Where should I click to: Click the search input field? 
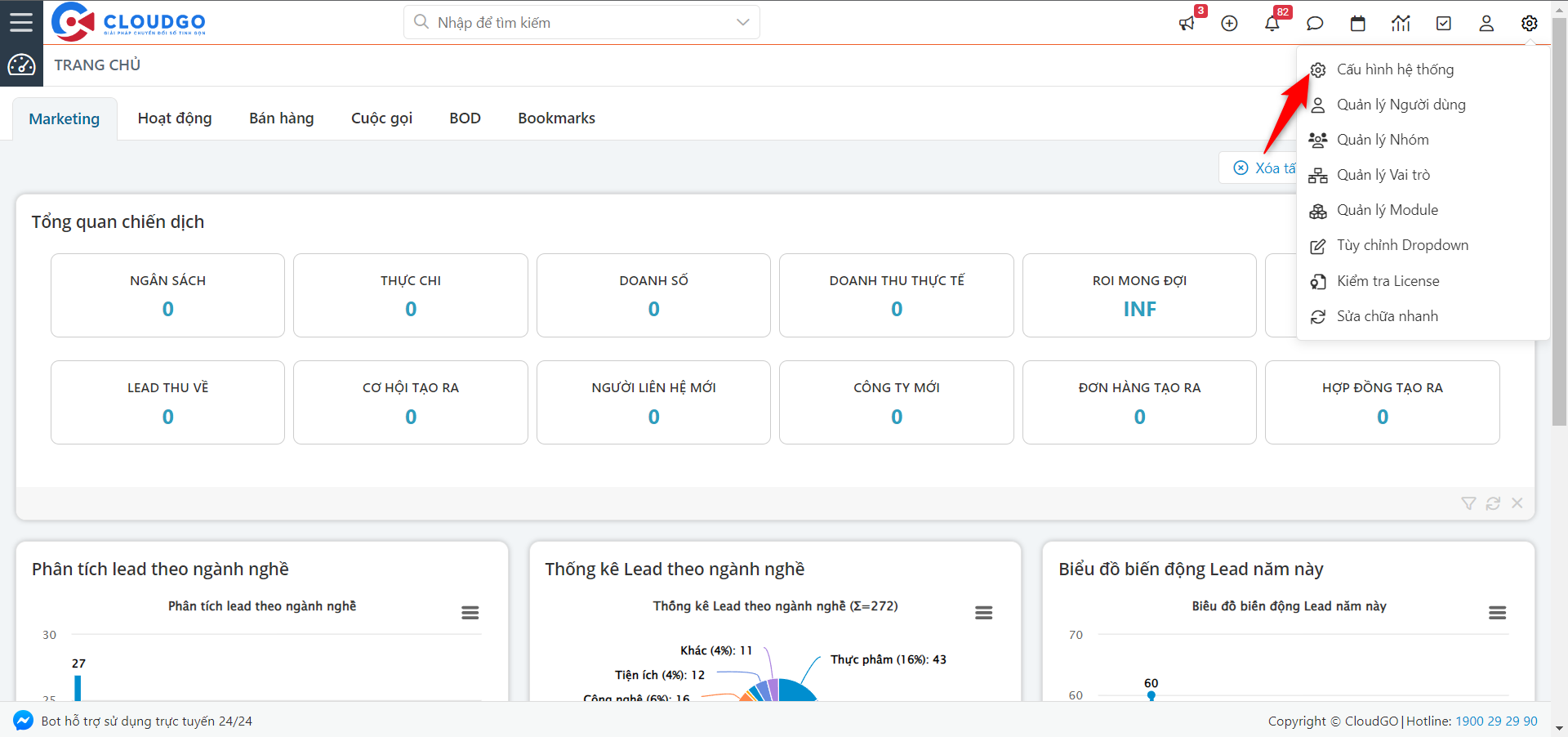tap(572, 23)
